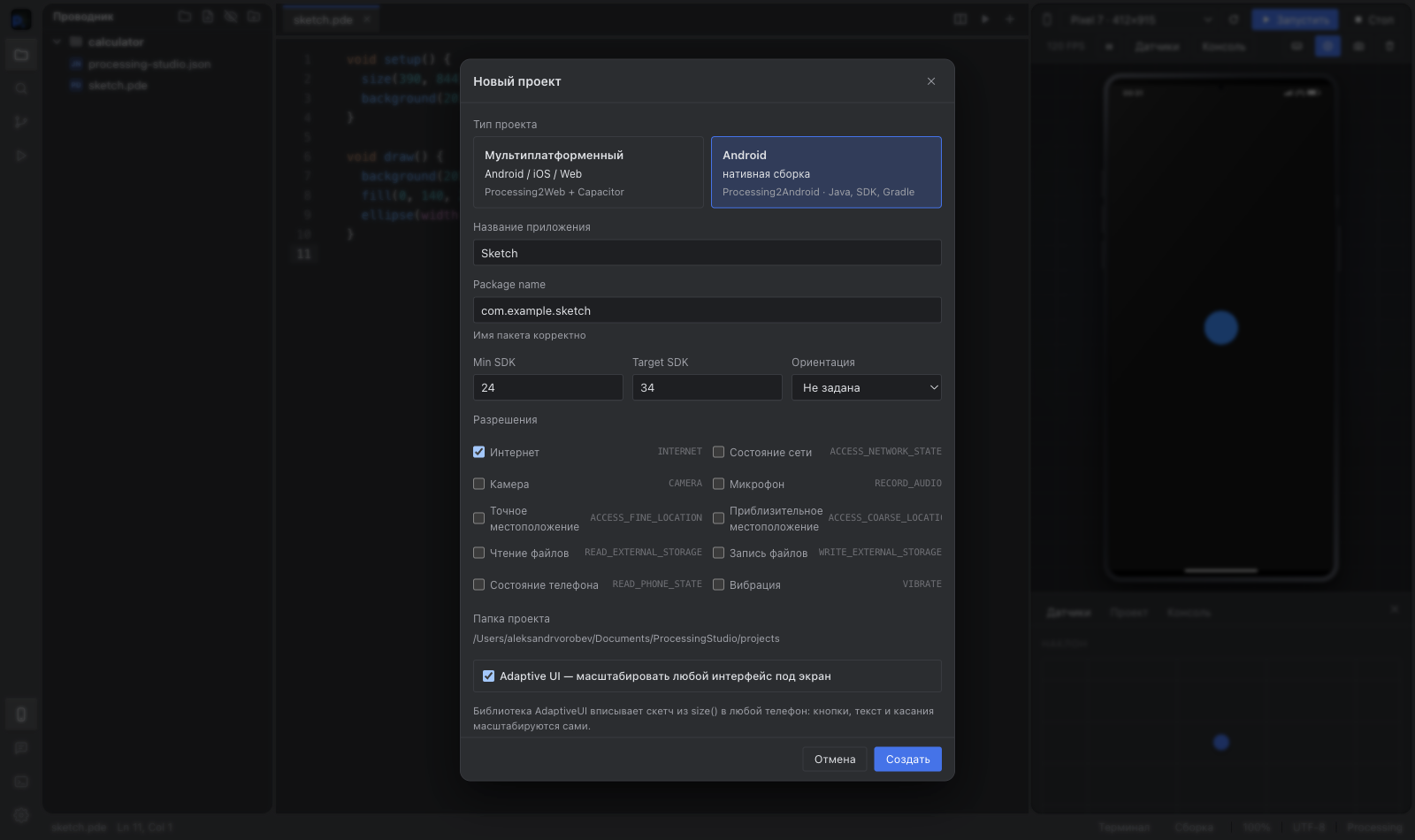Click the new file icon in Проводник
Screen dimensions: 1415x840
click(x=207, y=17)
